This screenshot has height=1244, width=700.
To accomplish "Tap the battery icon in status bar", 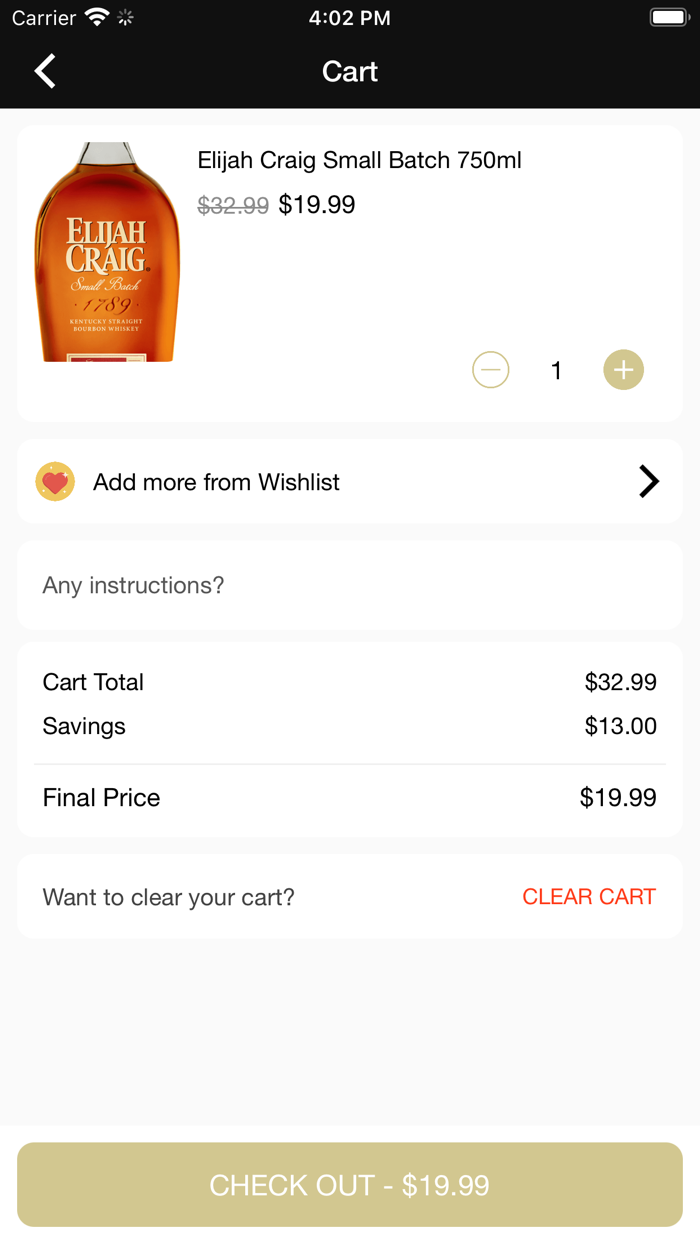I will click(667, 18).
